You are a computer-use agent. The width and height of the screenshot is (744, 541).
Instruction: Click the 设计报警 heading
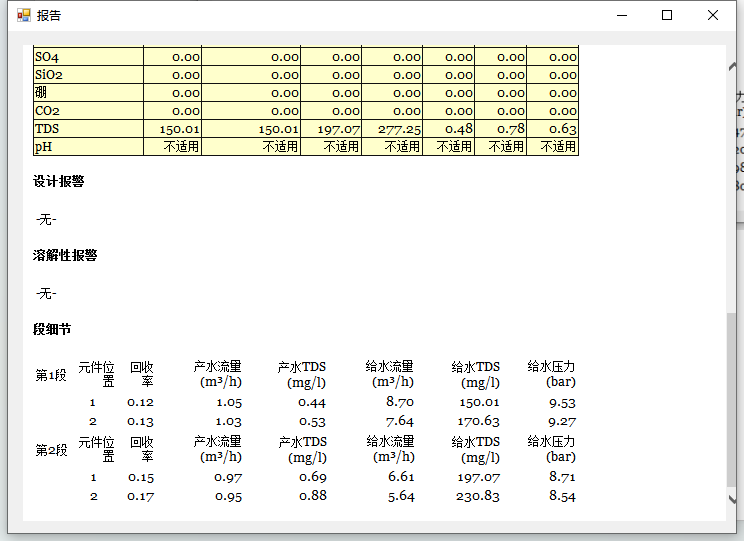59,182
